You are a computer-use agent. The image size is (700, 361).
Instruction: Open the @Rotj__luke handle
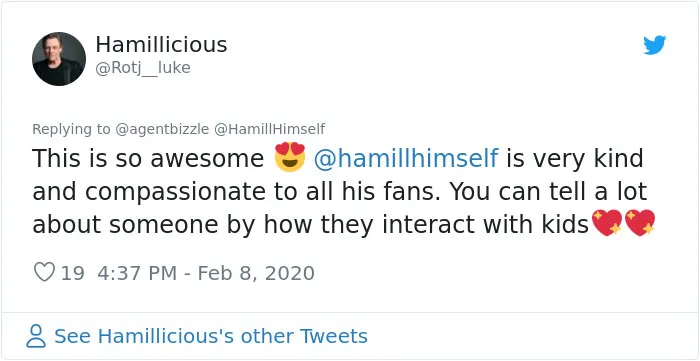[x=143, y=68]
